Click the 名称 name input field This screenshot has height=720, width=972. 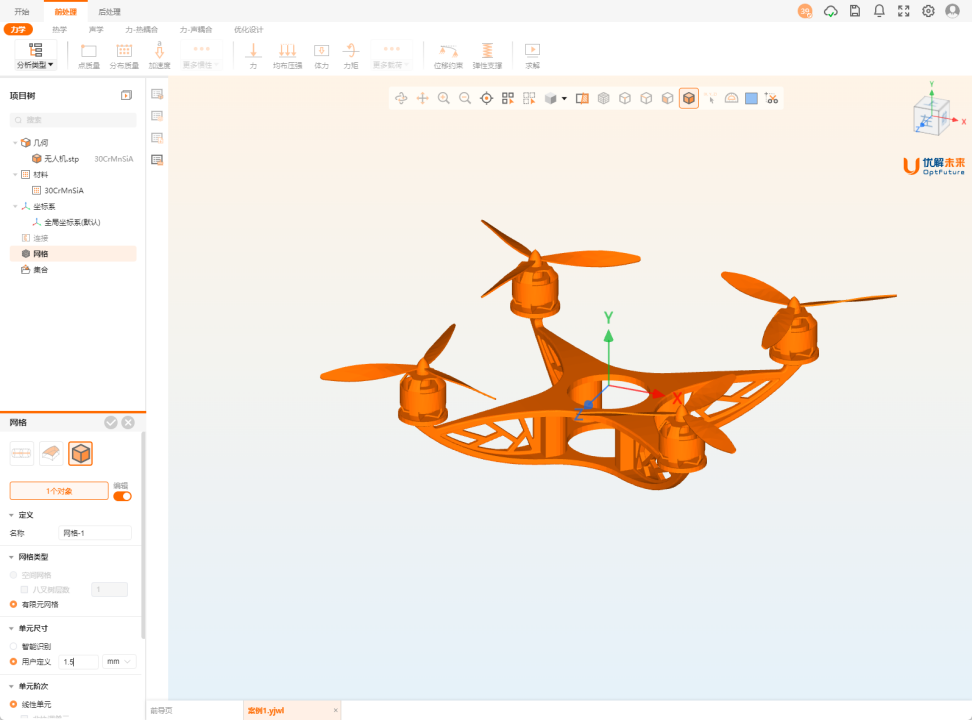click(95, 533)
